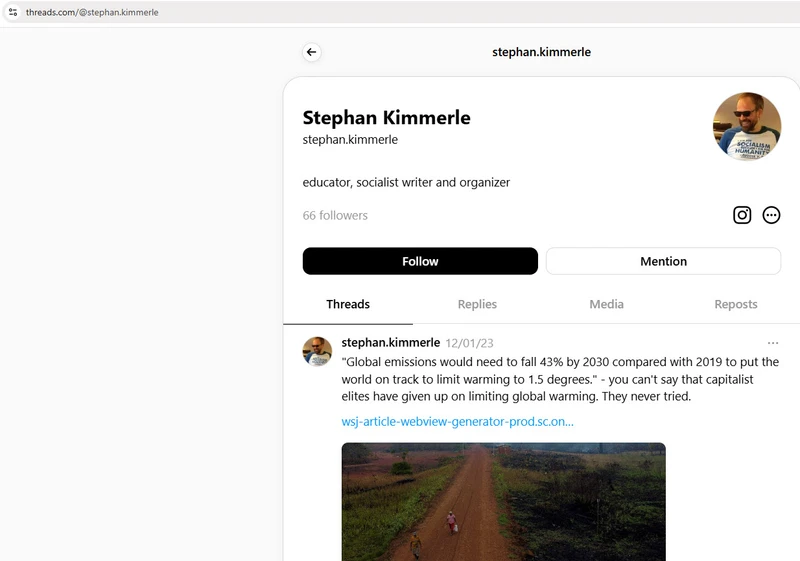Image resolution: width=800 pixels, height=561 pixels.
Task: Click the site info icon in address bar
Action: (x=13, y=12)
